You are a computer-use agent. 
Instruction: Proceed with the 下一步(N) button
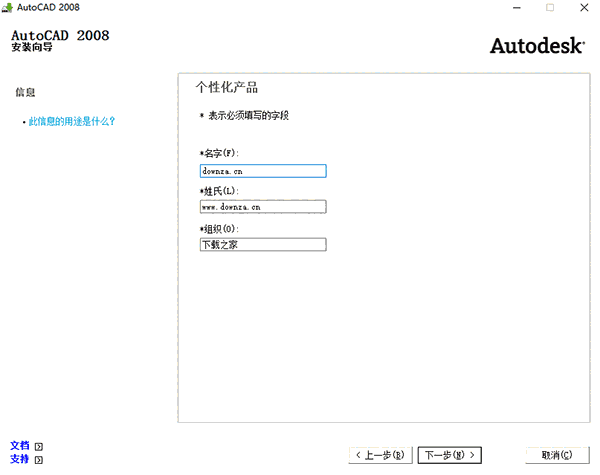450,455
